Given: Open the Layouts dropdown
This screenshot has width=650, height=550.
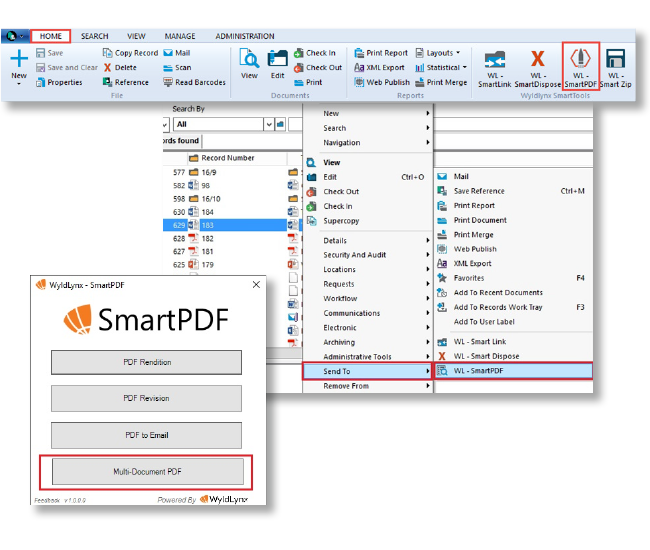Looking at the screenshot, I should 438,53.
